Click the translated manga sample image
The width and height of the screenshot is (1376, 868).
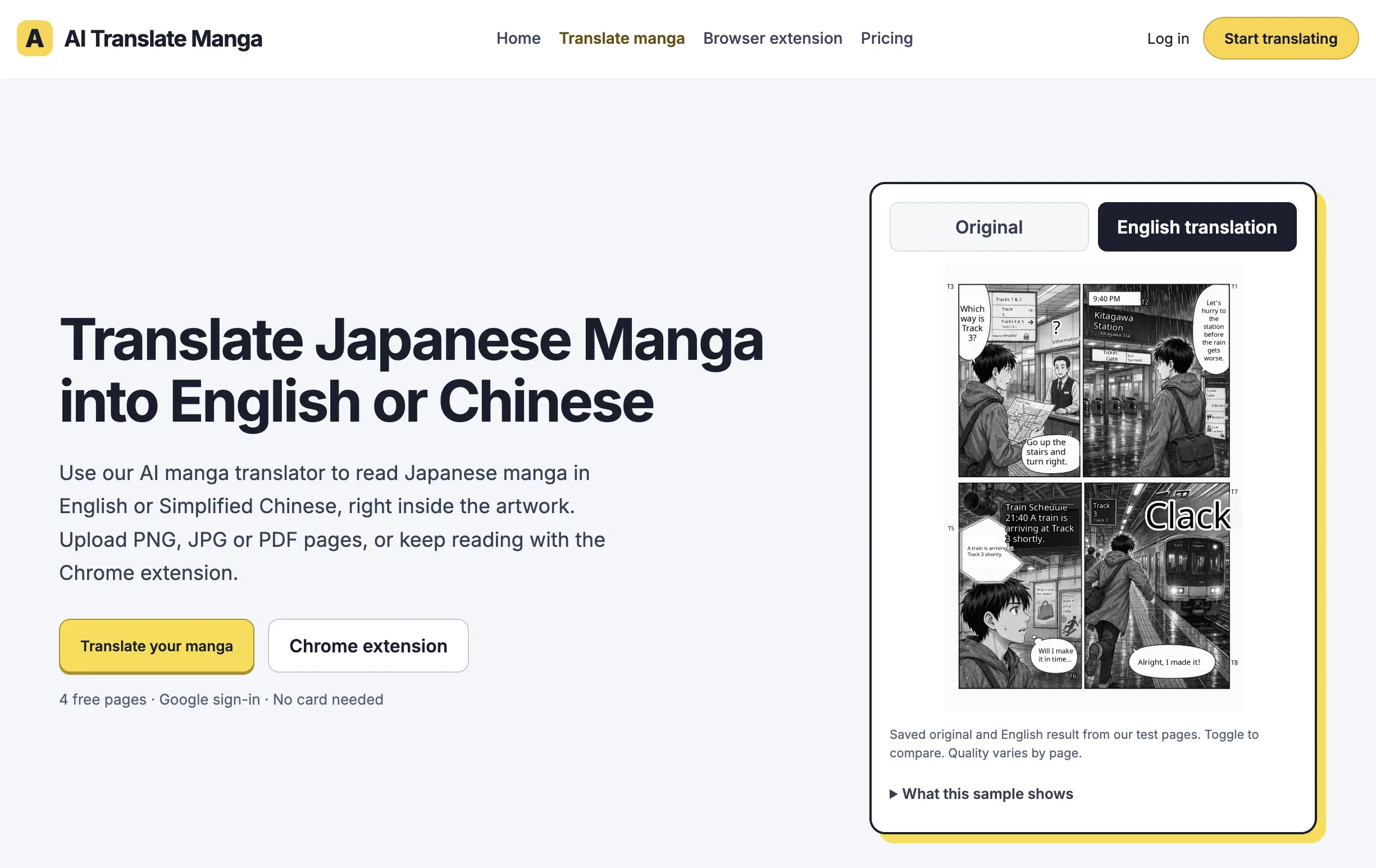pyautogui.click(x=1093, y=487)
